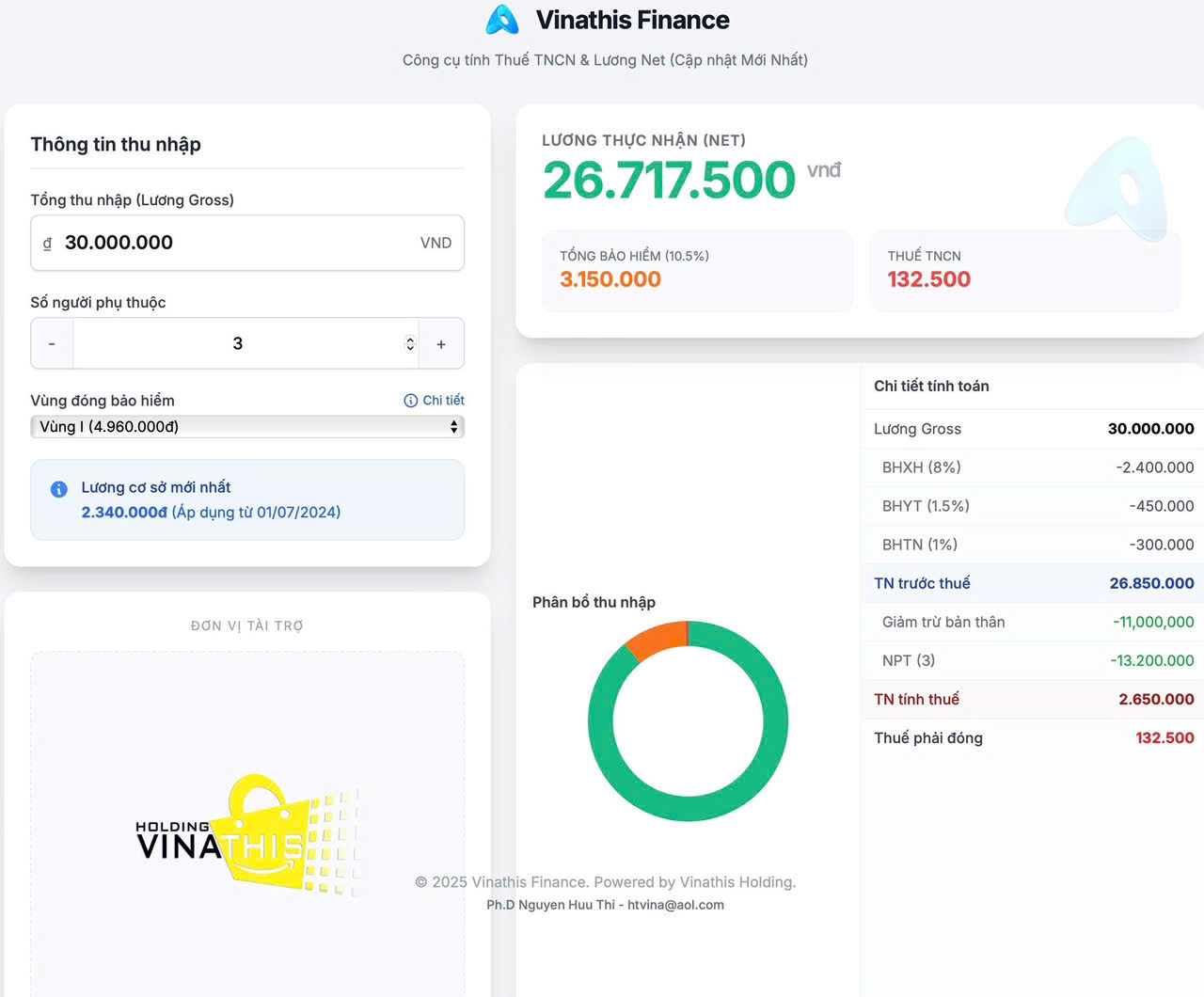The height and width of the screenshot is (997, 1204).
Task: Click the TN trước thuế row
Action: (1033, 583)
